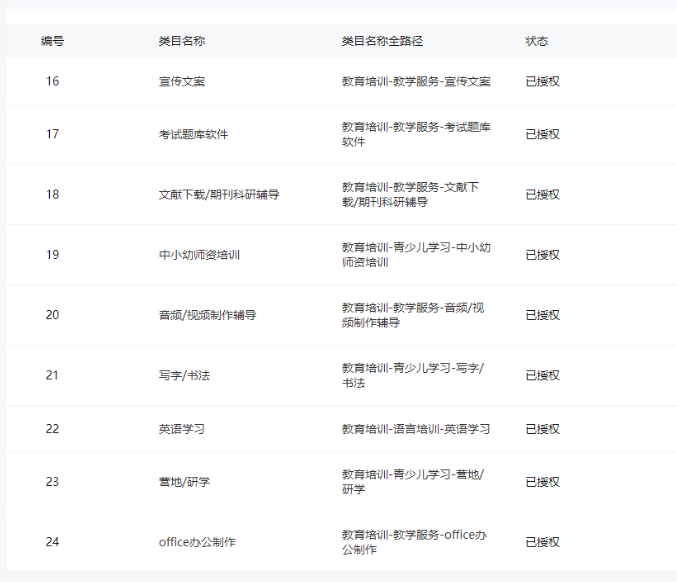Click the 英语学习 category name
The image size is (677, 582).
pyautogui.click(x=182, y=428)
